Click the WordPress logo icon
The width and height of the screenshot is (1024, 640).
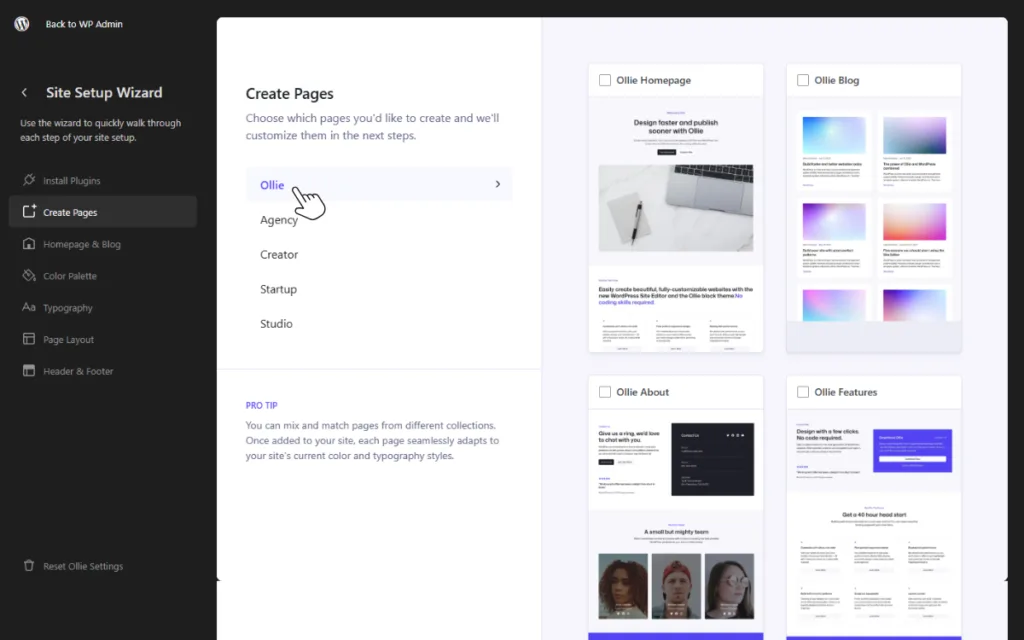pos(22,24)
